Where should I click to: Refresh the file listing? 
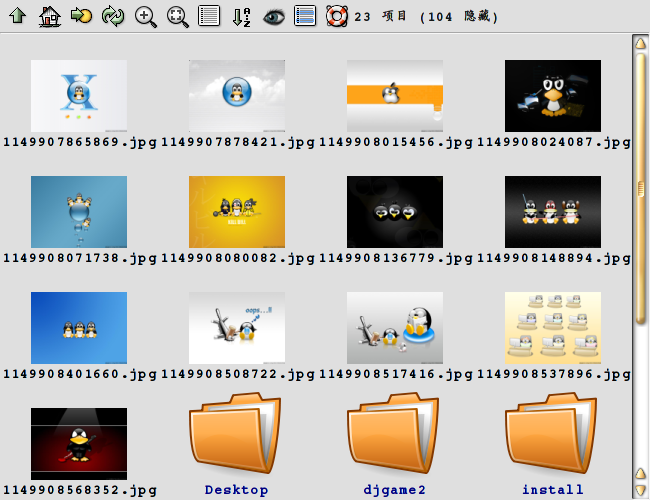(113, 17)
